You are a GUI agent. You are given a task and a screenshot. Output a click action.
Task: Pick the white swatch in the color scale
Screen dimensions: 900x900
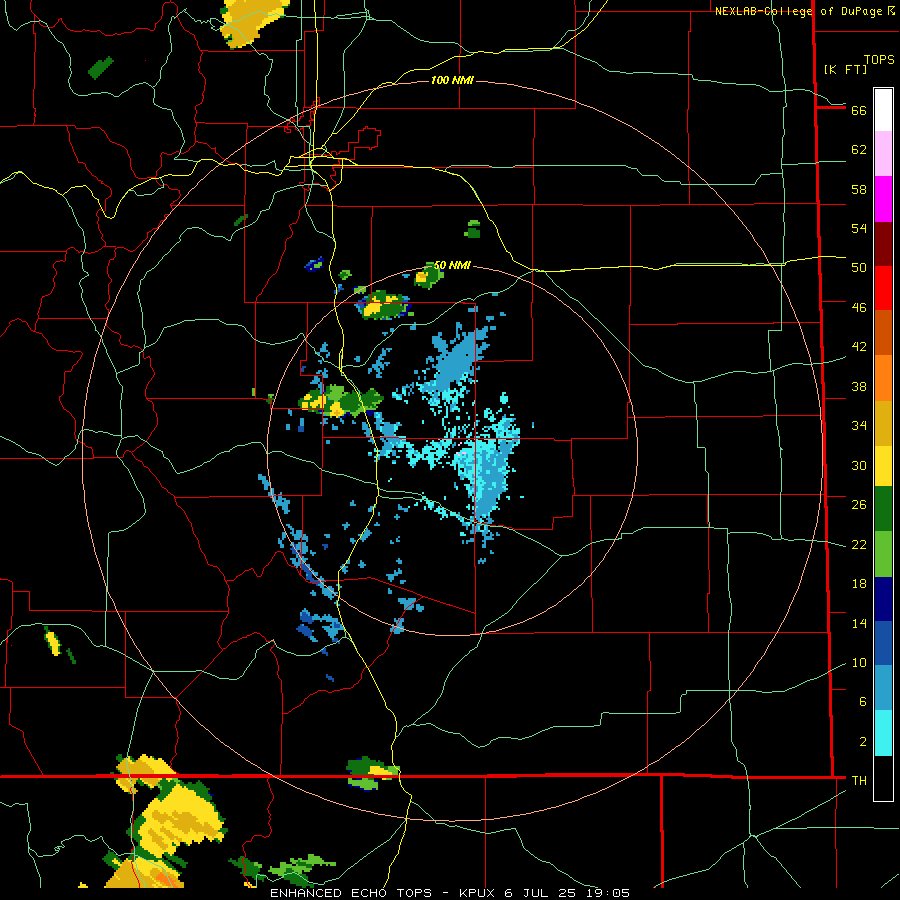pyautogui.click(x=883, y=110)
